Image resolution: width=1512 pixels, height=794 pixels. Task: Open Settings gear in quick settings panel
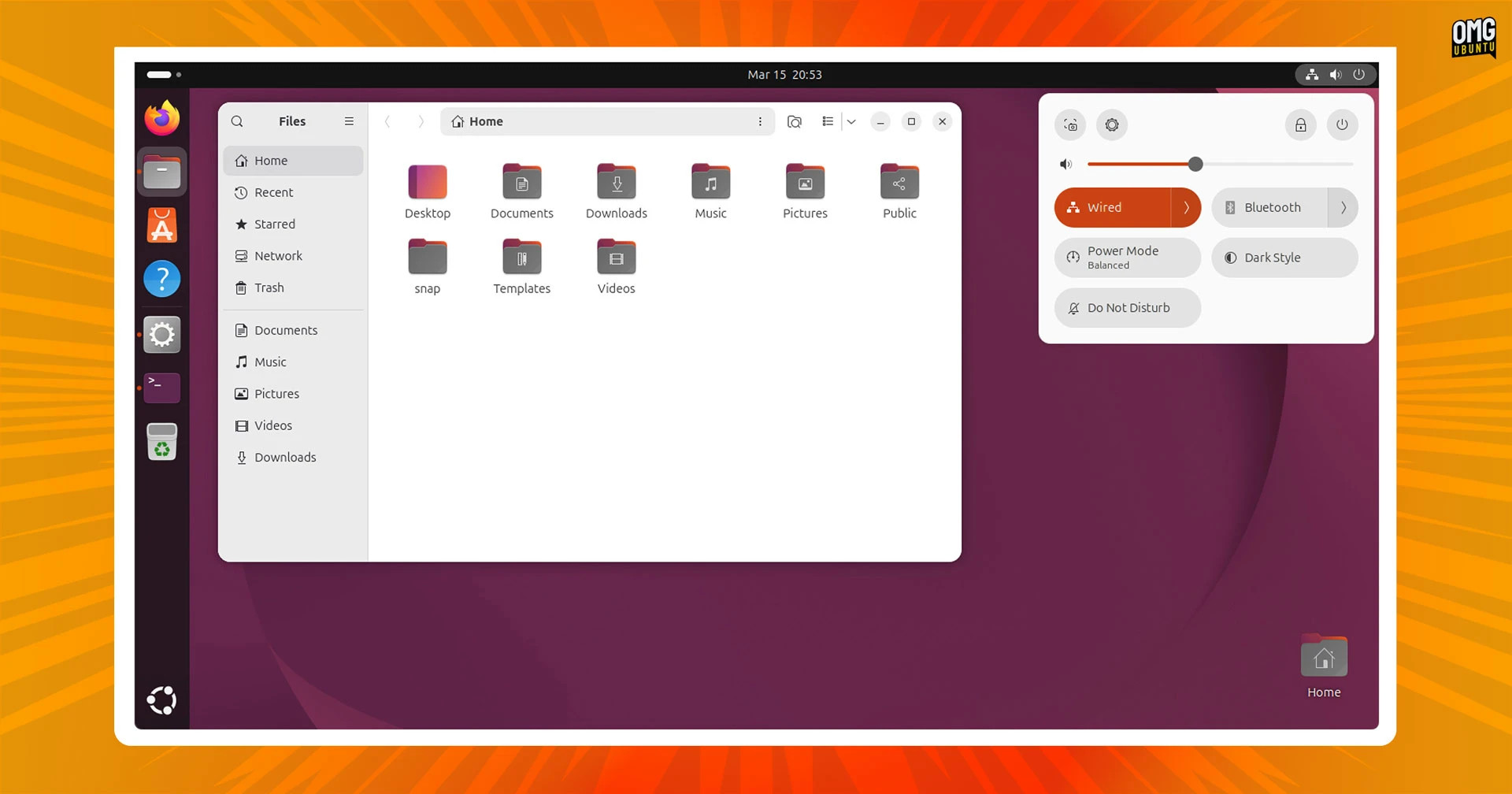coord(1111,124)
